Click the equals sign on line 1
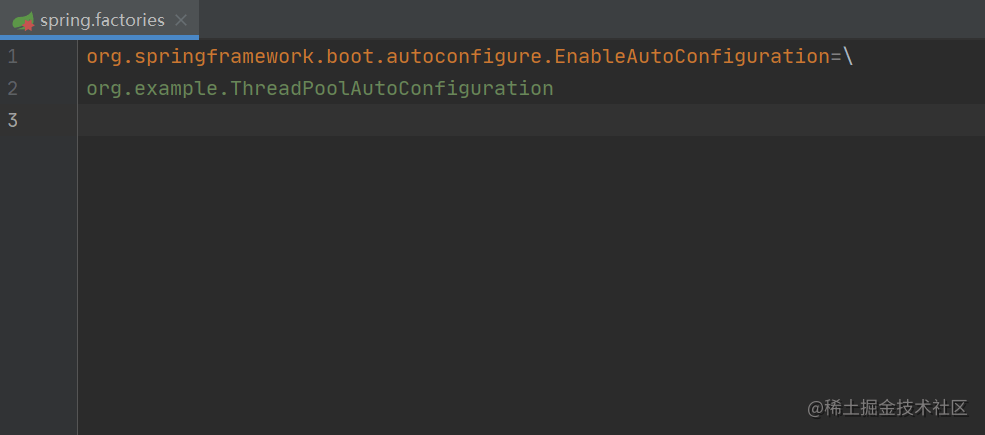Image resolution: width=985 pixels, height=435 pixels. click(836, 57)
